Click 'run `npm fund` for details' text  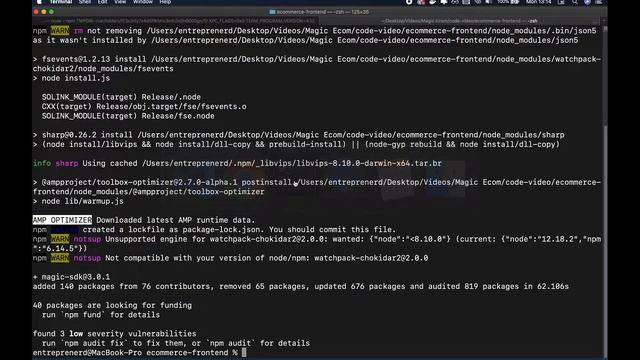point(101,315)
